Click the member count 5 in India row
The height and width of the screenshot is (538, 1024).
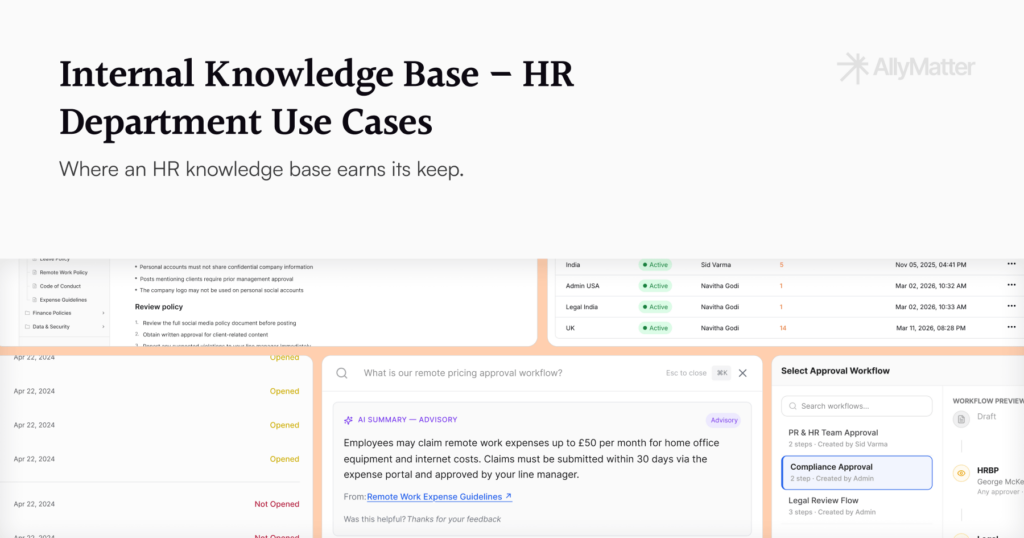click(781, 264)
